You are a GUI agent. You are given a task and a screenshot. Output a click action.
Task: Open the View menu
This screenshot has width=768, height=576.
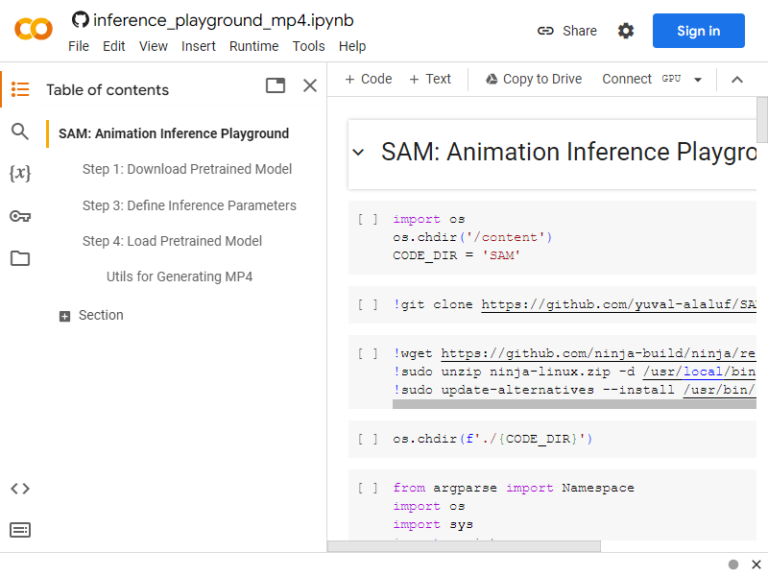(x=153, y=46)
